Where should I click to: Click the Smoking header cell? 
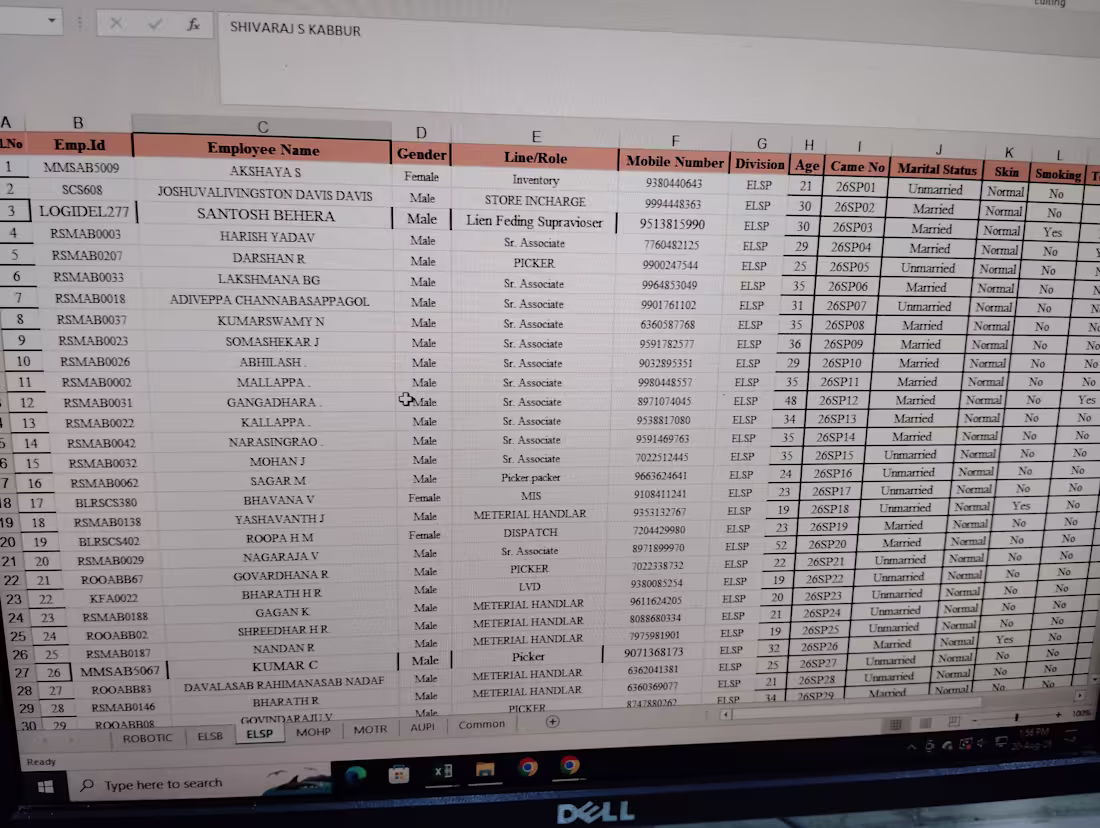pyautogui.click(x=1057, y=173)
